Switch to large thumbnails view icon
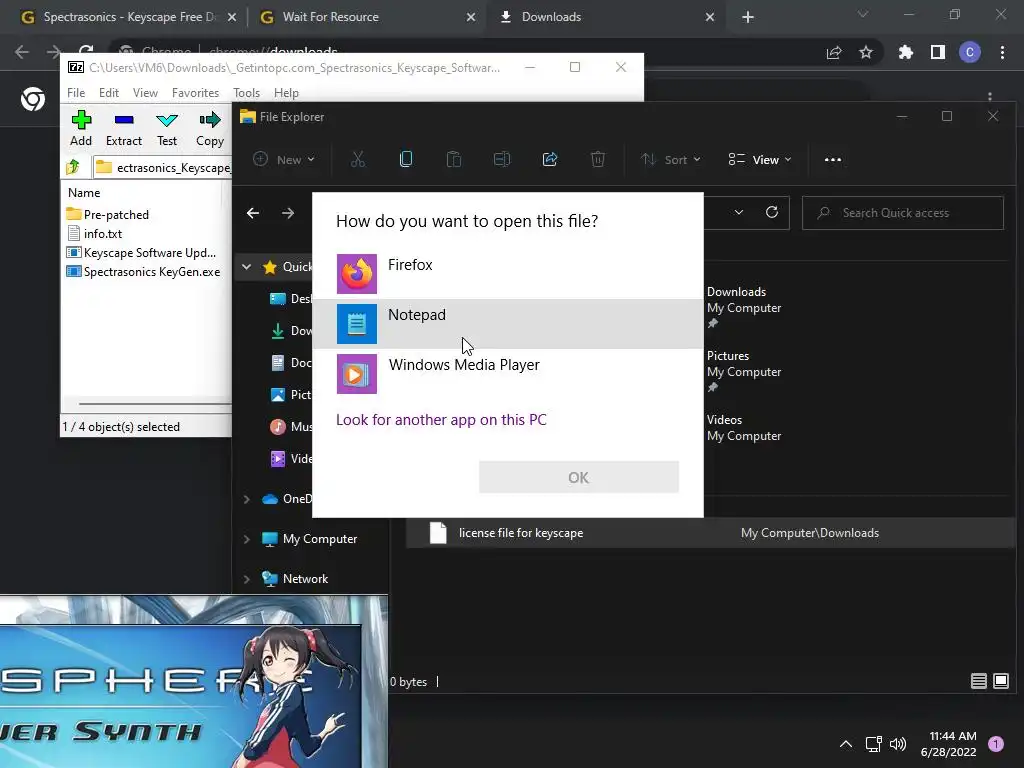1024x768 pixels. pos(1000,681)
